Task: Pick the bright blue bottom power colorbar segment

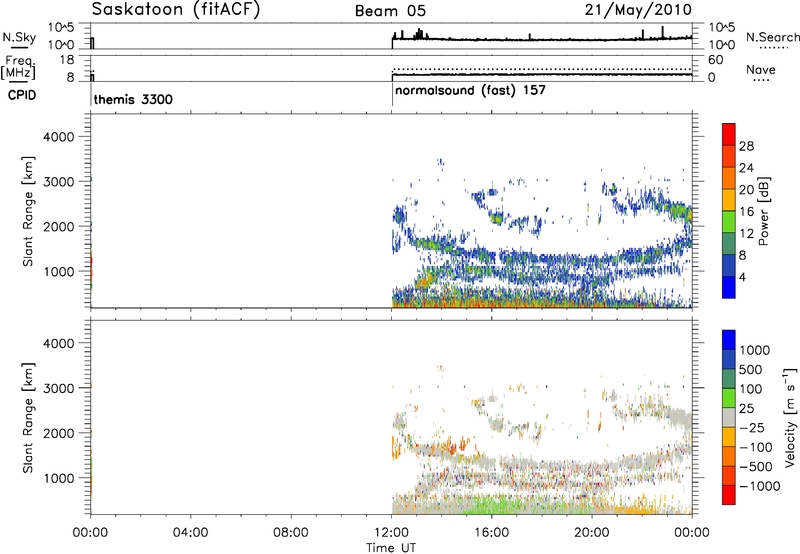Action: pyautogui.click(x=729, y=287)
